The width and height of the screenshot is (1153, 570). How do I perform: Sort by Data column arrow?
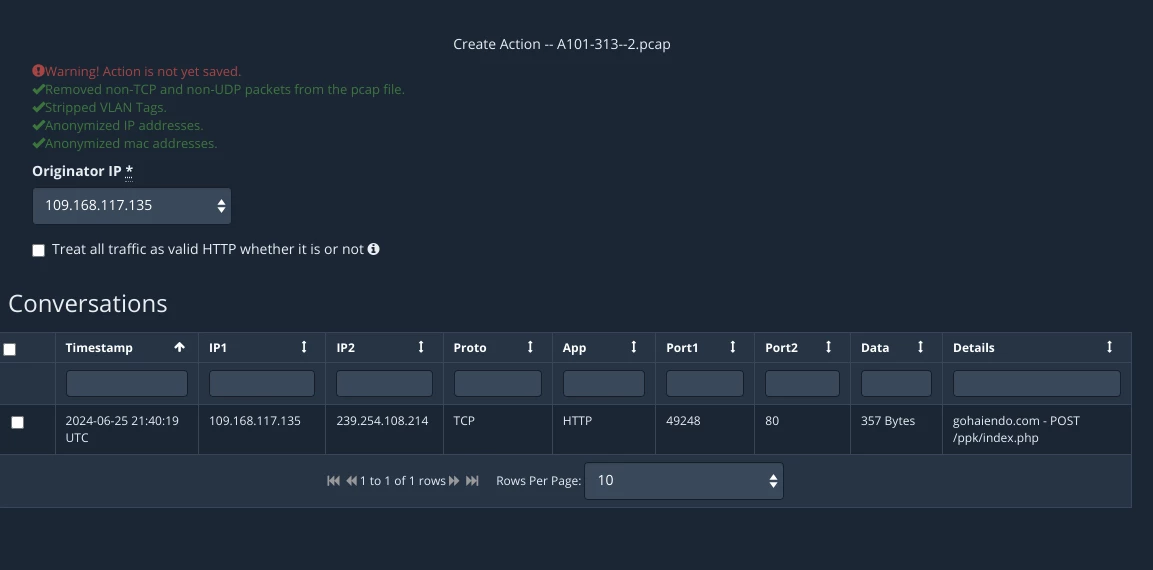coord(920,347)
